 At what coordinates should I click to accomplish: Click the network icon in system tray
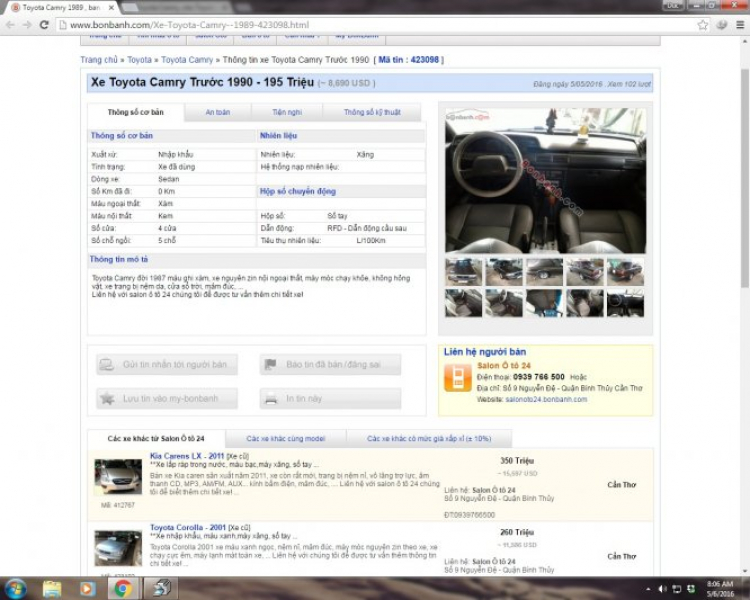coord(676,589)
